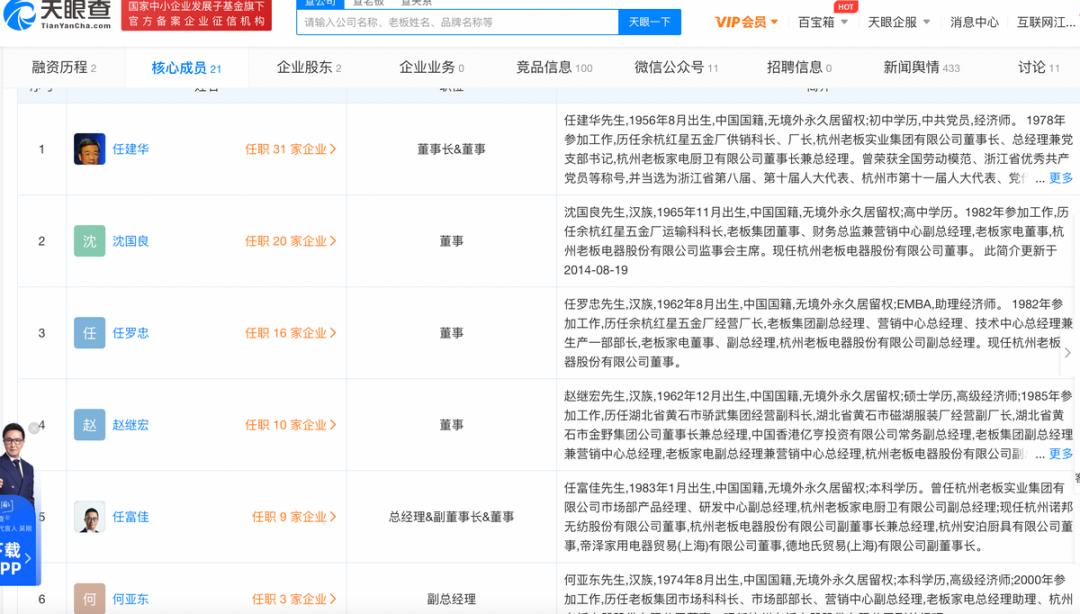The image size is (1080, 614).
Task: Select the brown 何 avatar icon
Action: [90, 599]
